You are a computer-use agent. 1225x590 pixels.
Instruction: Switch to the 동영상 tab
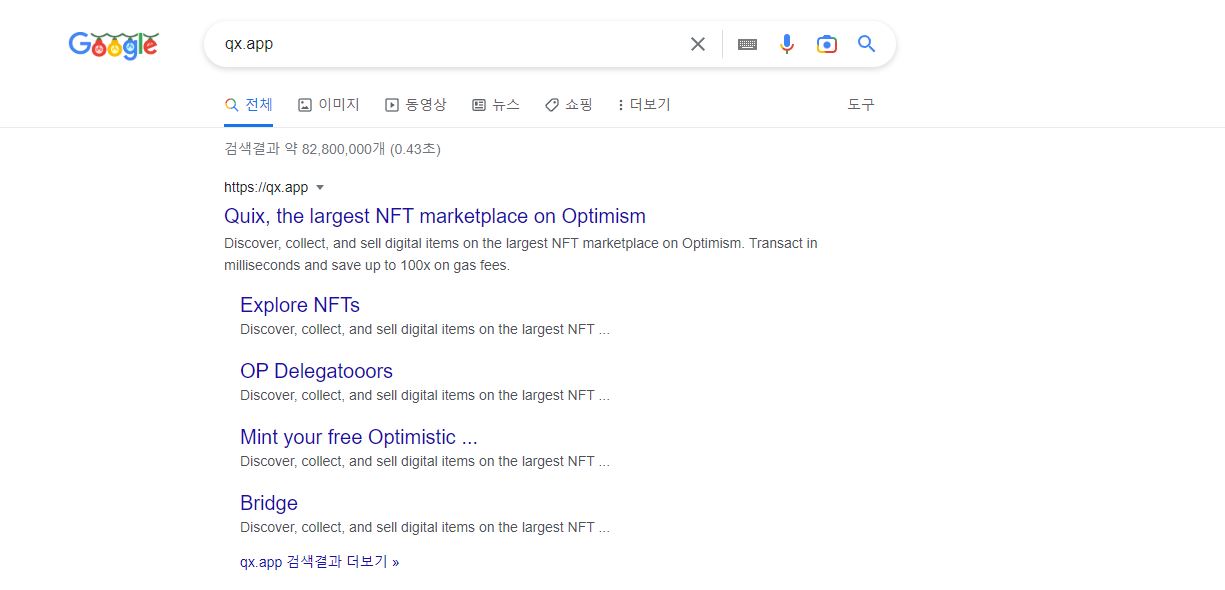(x=416, y=104)
